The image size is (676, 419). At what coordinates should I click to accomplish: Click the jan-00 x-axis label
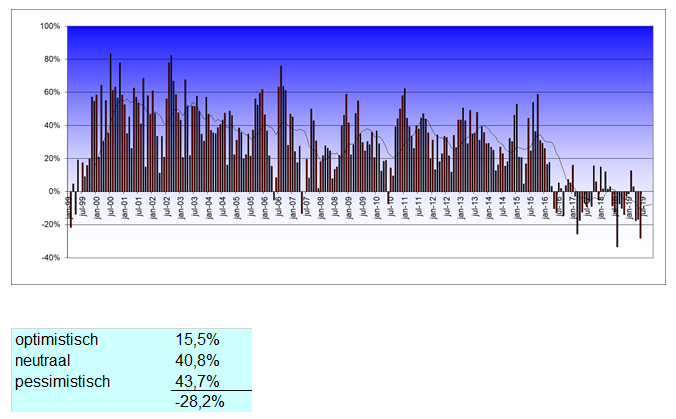tap(97, 208)
